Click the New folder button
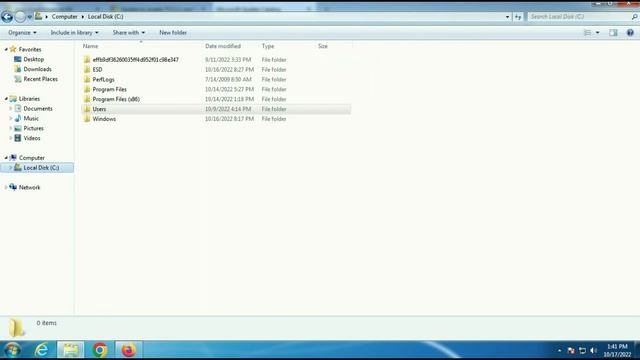The height and width of the screenshot is (360, 640). 173,33
